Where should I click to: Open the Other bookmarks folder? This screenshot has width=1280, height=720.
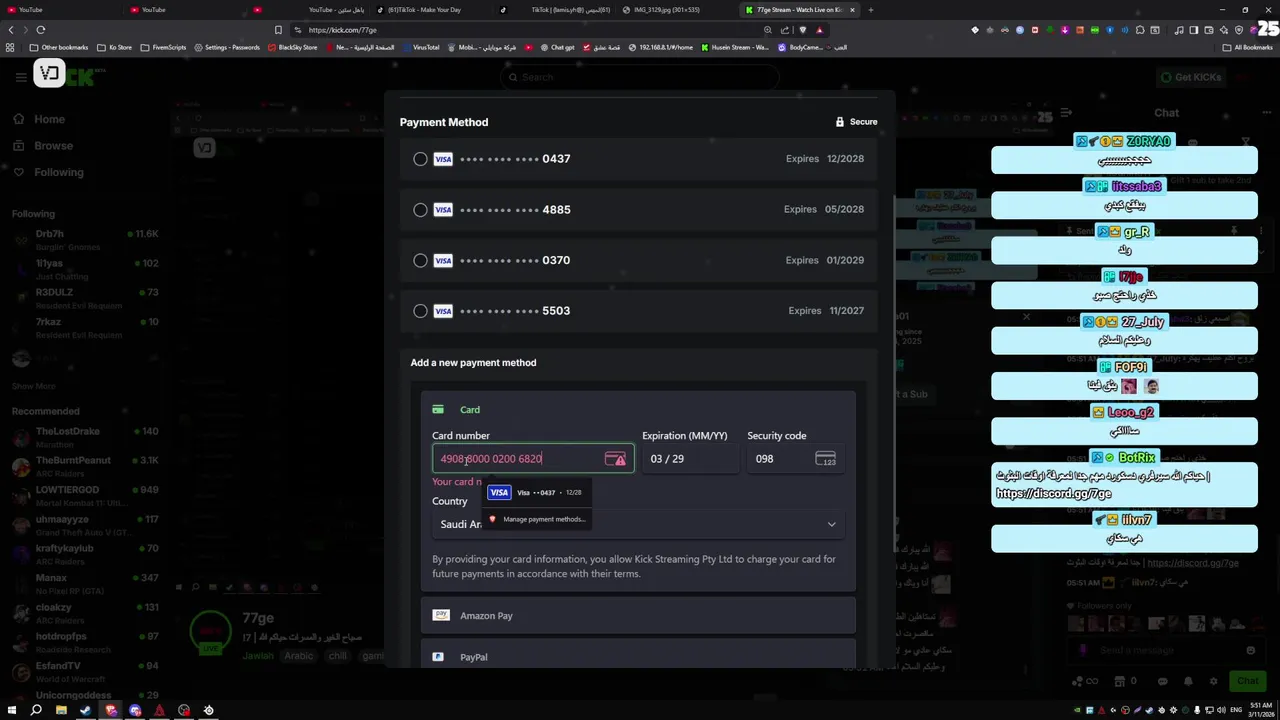59,47
